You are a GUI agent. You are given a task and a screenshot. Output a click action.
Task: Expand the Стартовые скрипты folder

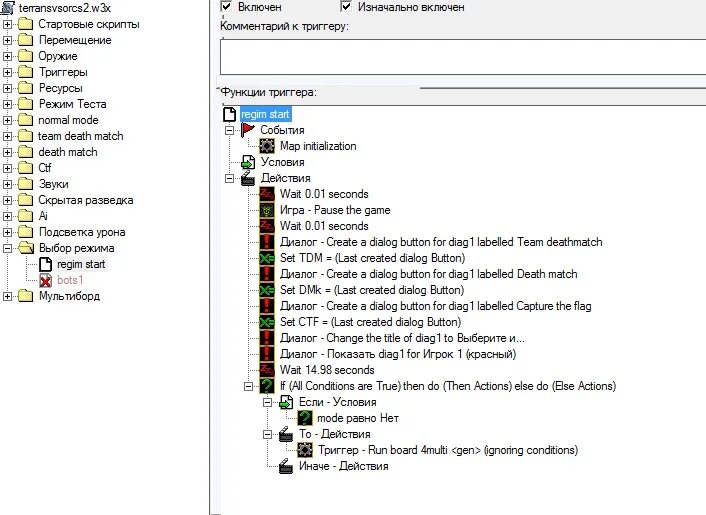pyautogui.click(x=7, y=24)
